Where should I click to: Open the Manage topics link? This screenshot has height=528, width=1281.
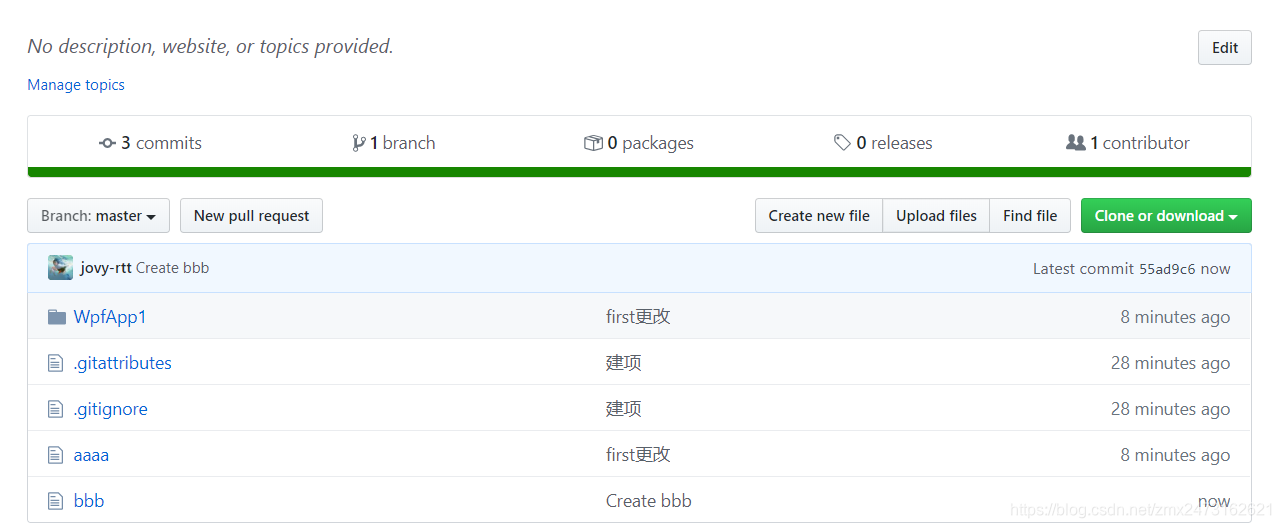[x=76, y=85]
